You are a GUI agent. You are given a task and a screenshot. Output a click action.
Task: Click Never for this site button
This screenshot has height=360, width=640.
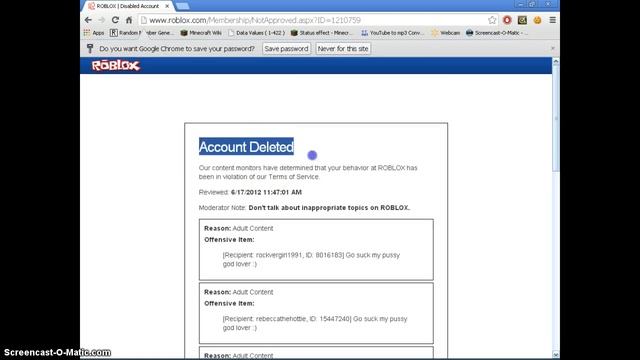(343, 49)
